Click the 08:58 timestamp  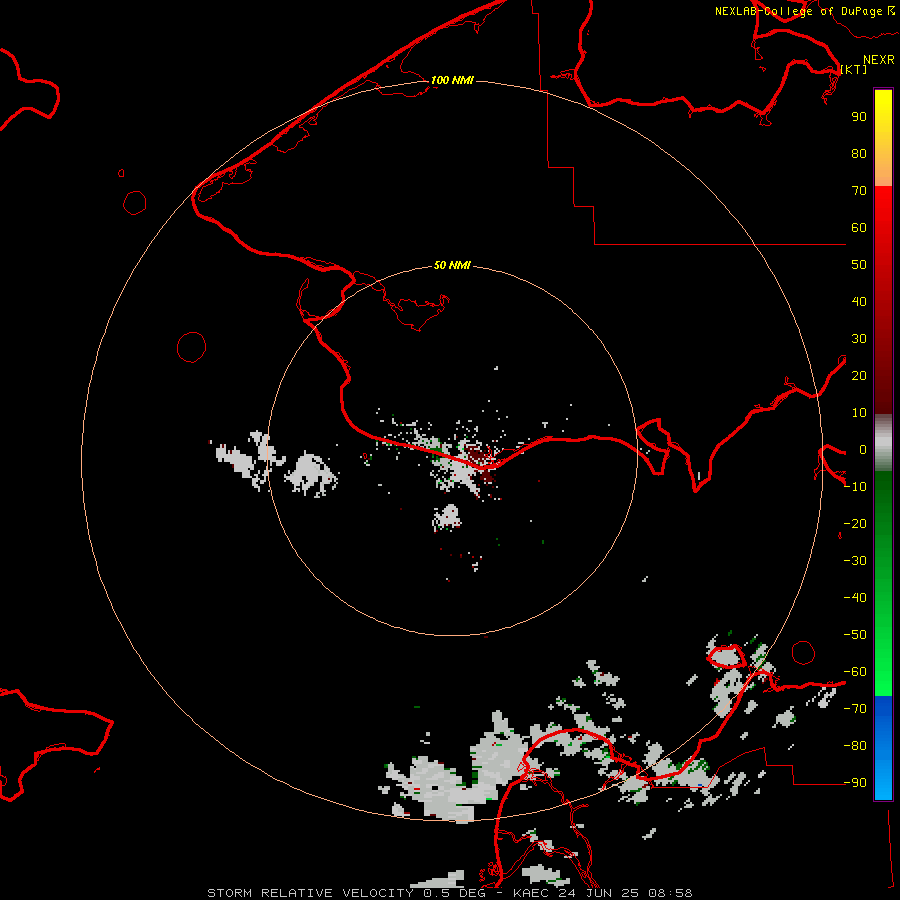[670, 893]
